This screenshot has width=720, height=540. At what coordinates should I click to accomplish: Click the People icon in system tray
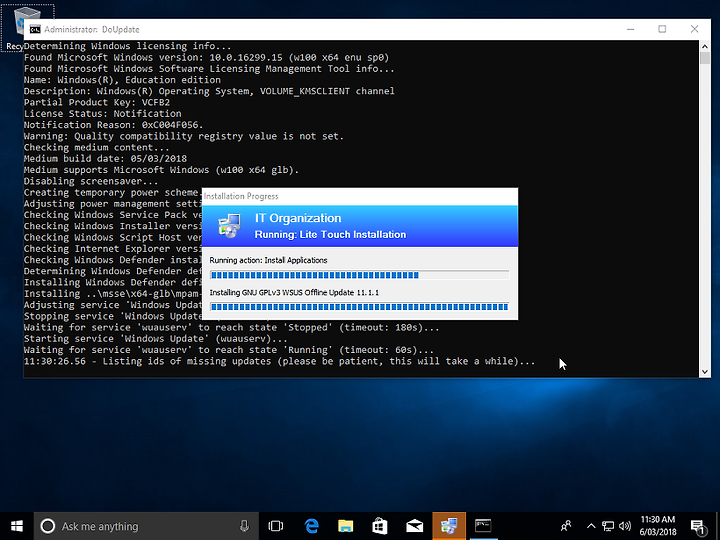tap(566, 526)
